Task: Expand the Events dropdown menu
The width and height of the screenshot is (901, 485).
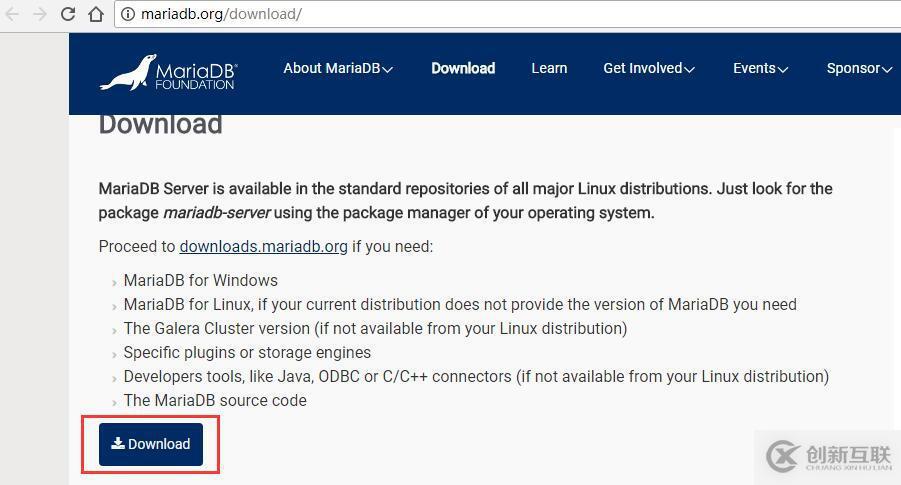Action: tap(760, 68)
